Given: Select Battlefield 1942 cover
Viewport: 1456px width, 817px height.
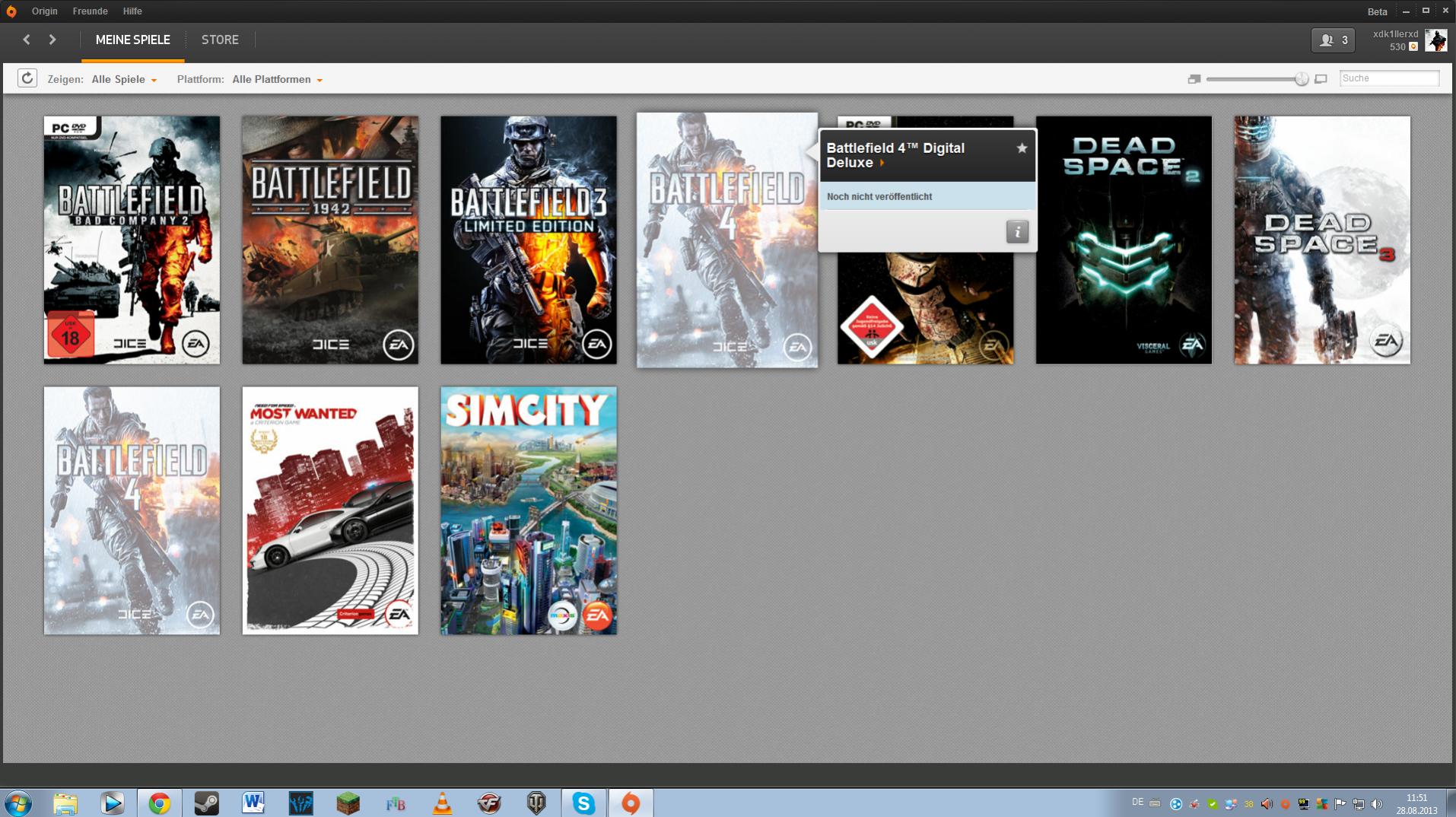Looking at the screenshot, I should coord(330,240).
